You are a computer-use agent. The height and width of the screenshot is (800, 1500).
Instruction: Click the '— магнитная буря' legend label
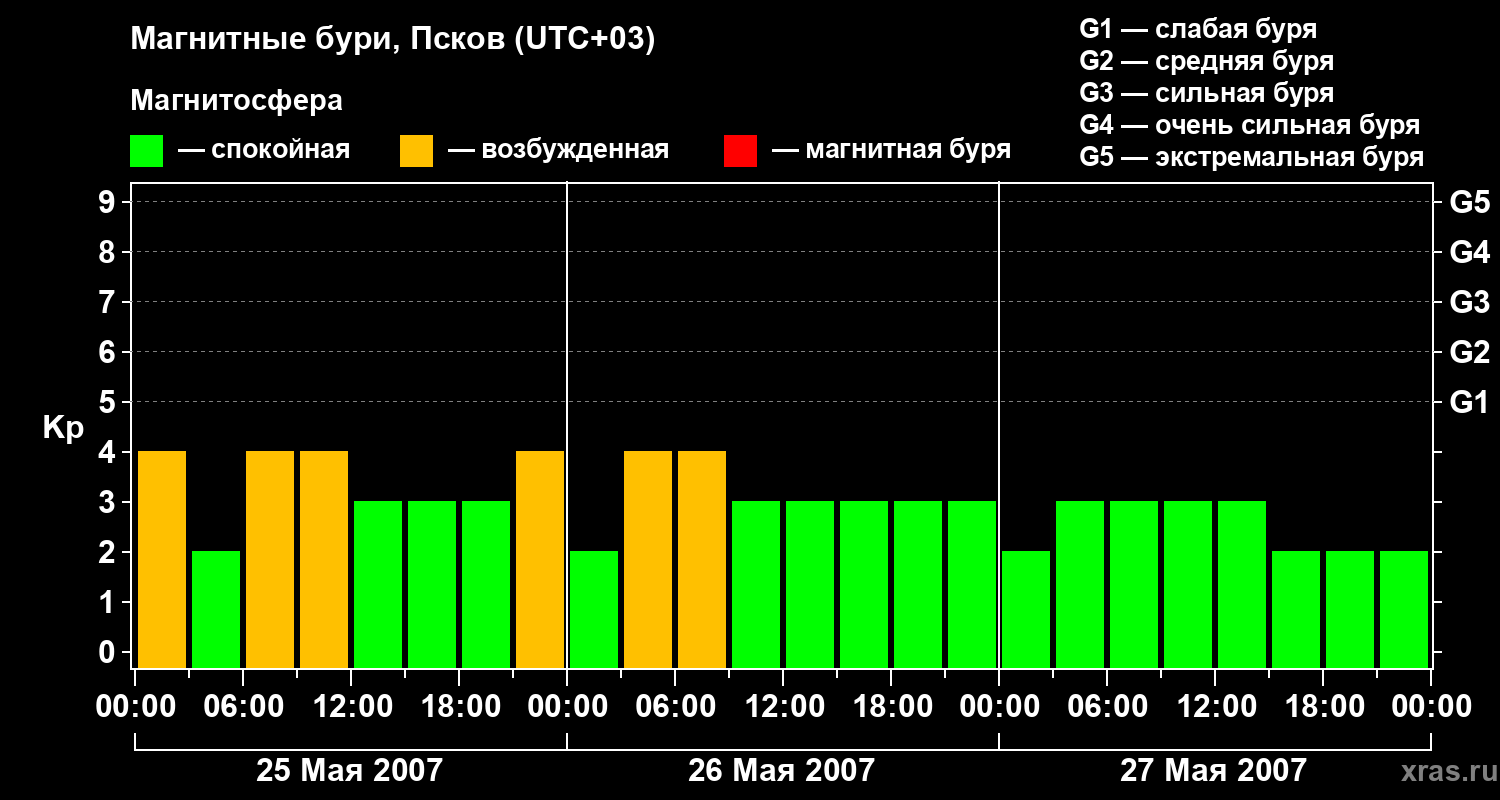(891, 150)
